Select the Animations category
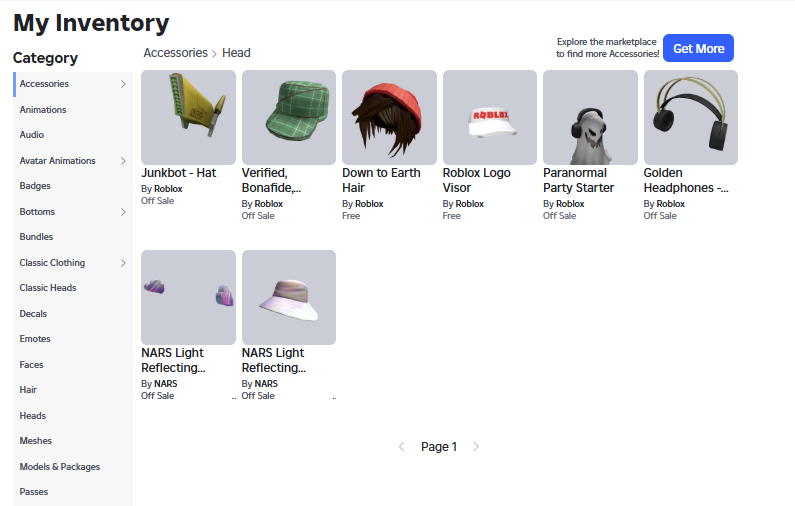The height and width of the screenshot is (506, 795). coord(73,110)
